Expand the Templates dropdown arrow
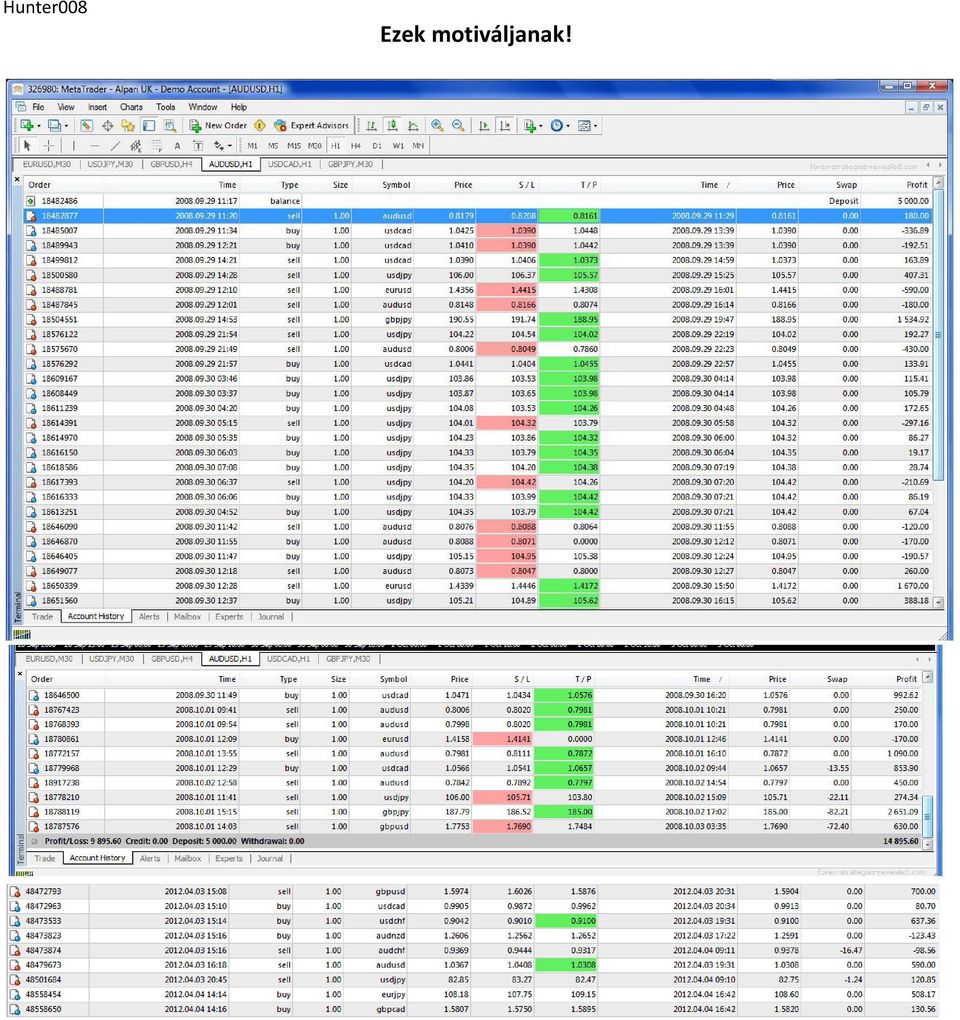The height and width of the screenshot is (1020, 960). tap(595, 126)
